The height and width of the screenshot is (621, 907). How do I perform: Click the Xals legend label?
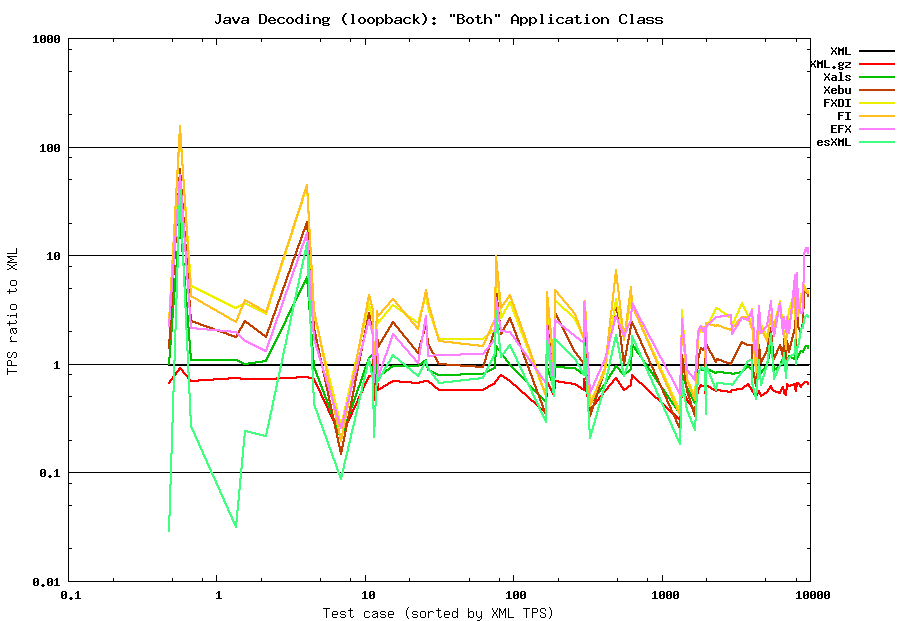[837, 77]
